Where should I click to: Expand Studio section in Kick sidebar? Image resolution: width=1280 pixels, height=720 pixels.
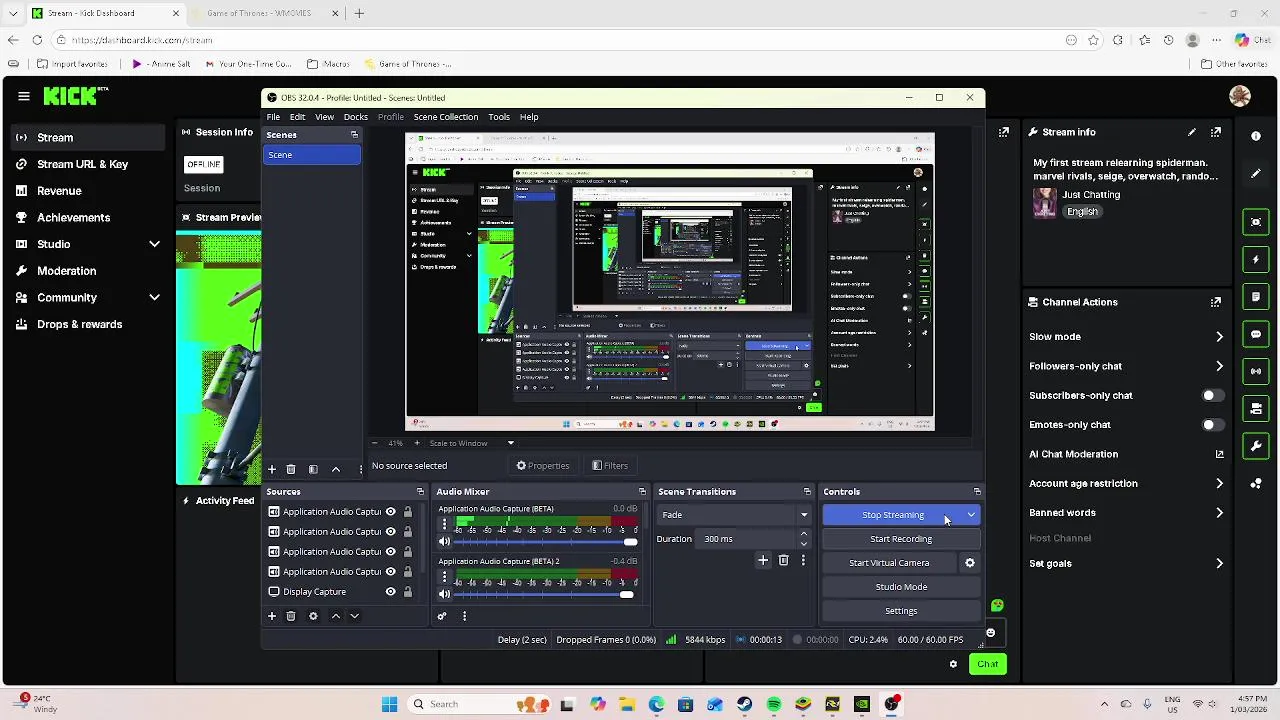point(154,244)
